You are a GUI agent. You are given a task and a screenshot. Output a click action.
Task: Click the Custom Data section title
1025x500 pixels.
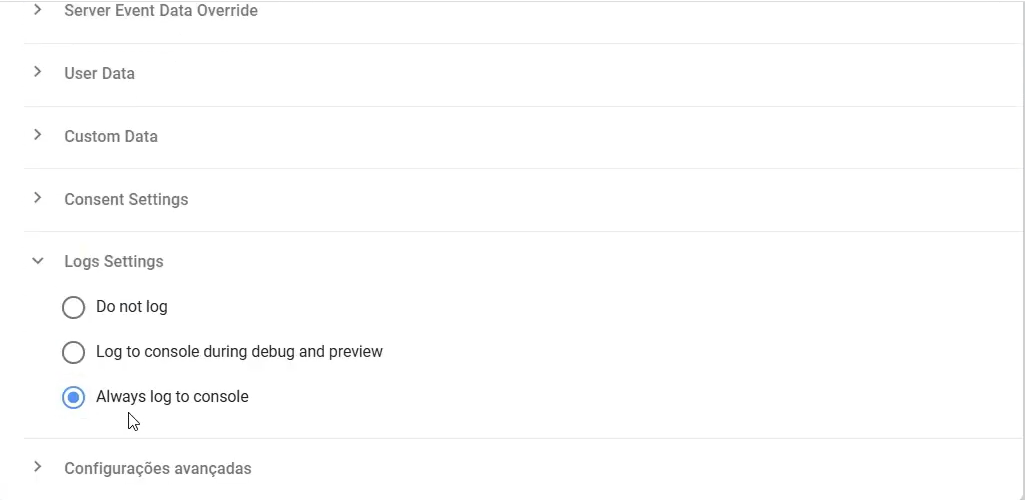click(111, 137)
